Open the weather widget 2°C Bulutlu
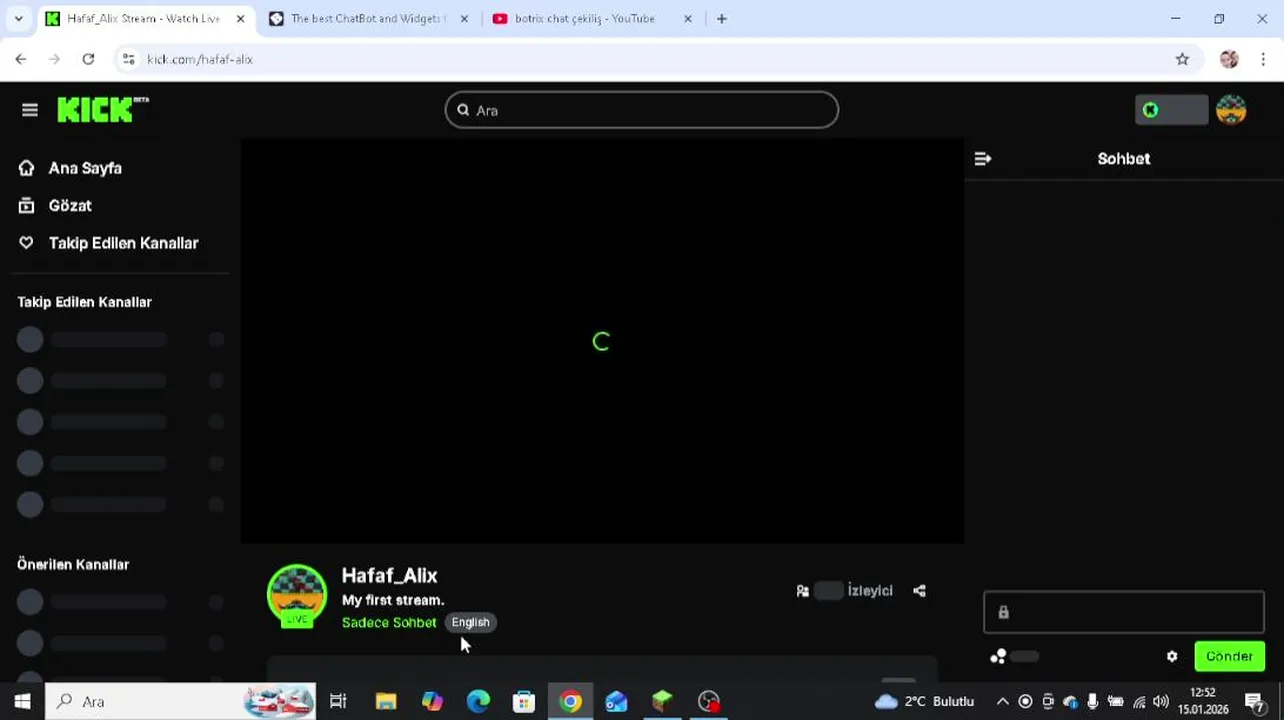1284x720 pixels. coord(925,701)
